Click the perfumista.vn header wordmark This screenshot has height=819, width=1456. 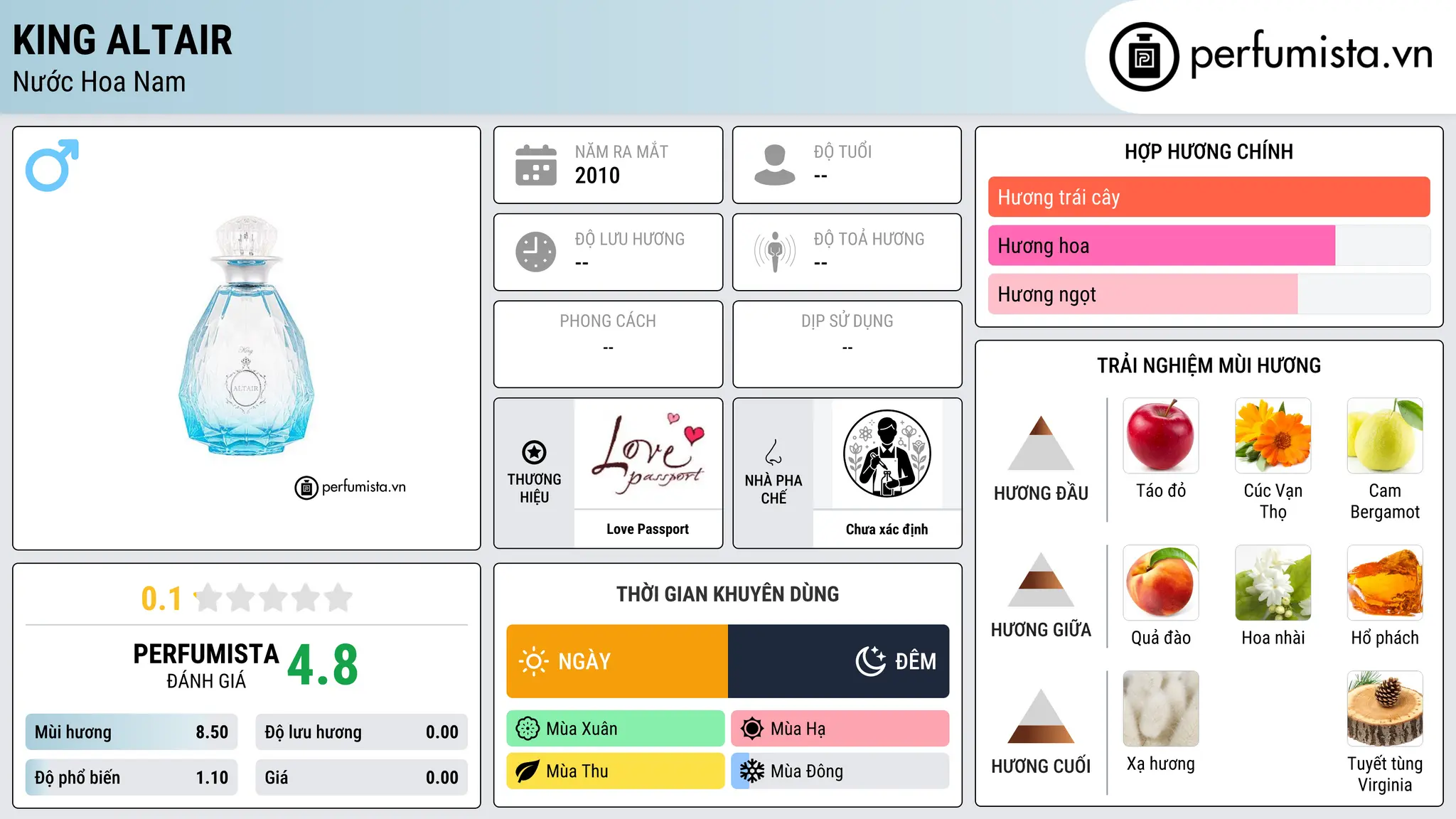(1311, 54)
